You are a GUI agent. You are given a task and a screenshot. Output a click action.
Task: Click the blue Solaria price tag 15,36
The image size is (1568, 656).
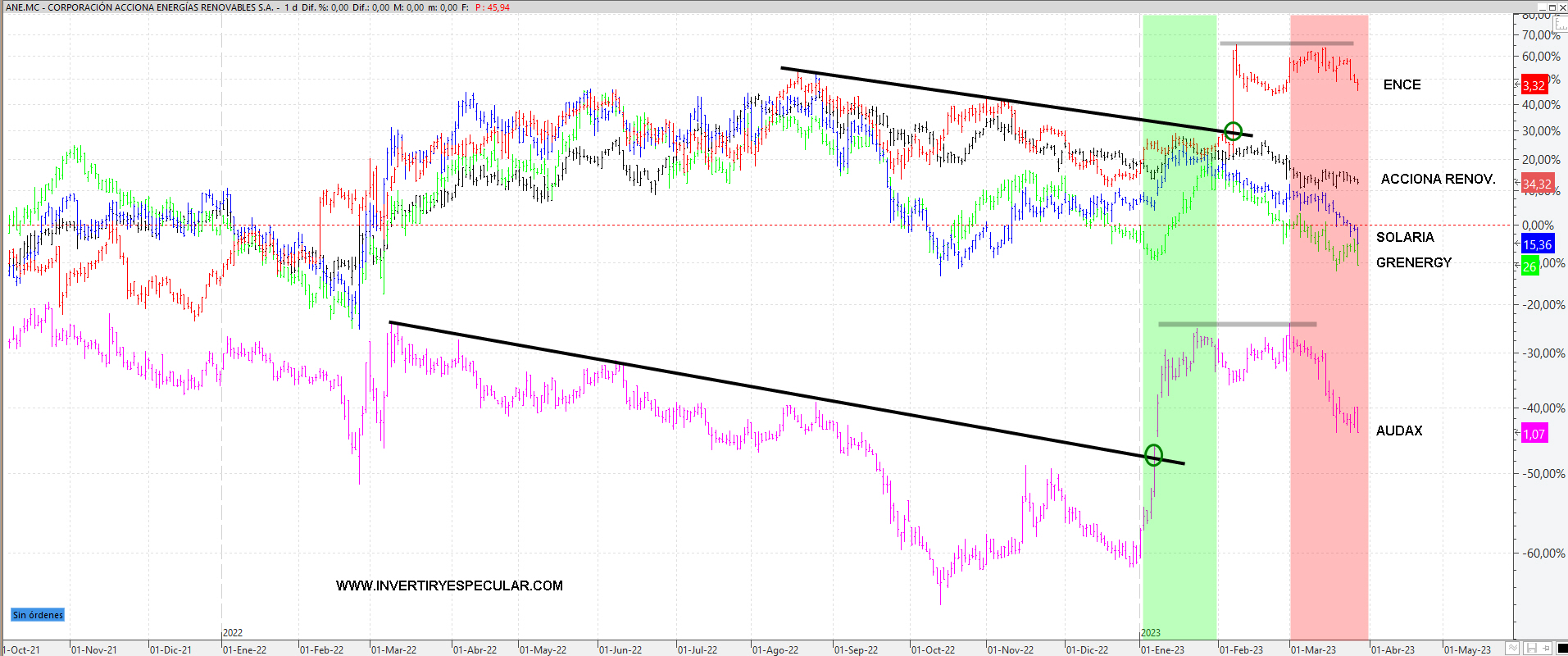click(x=1537, y=244)
